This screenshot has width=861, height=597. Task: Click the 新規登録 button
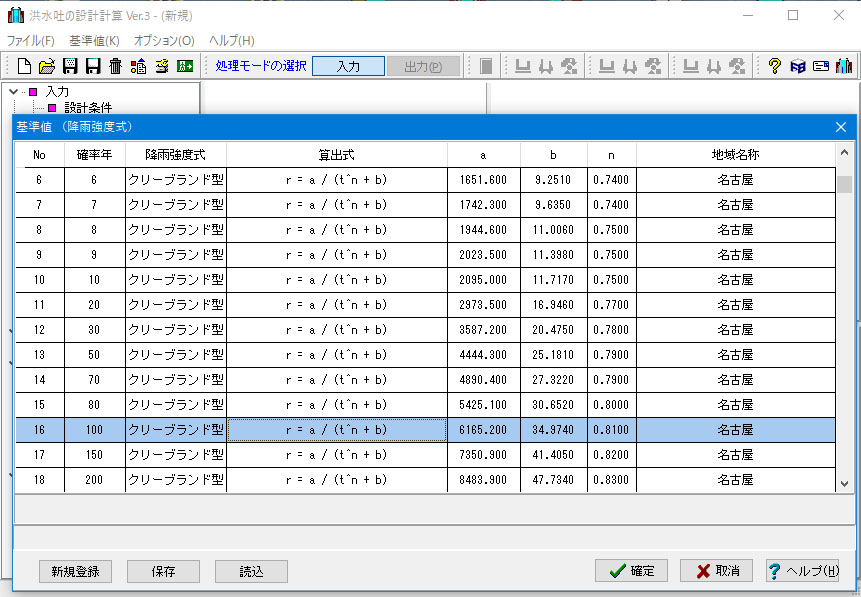coord(75,571)
